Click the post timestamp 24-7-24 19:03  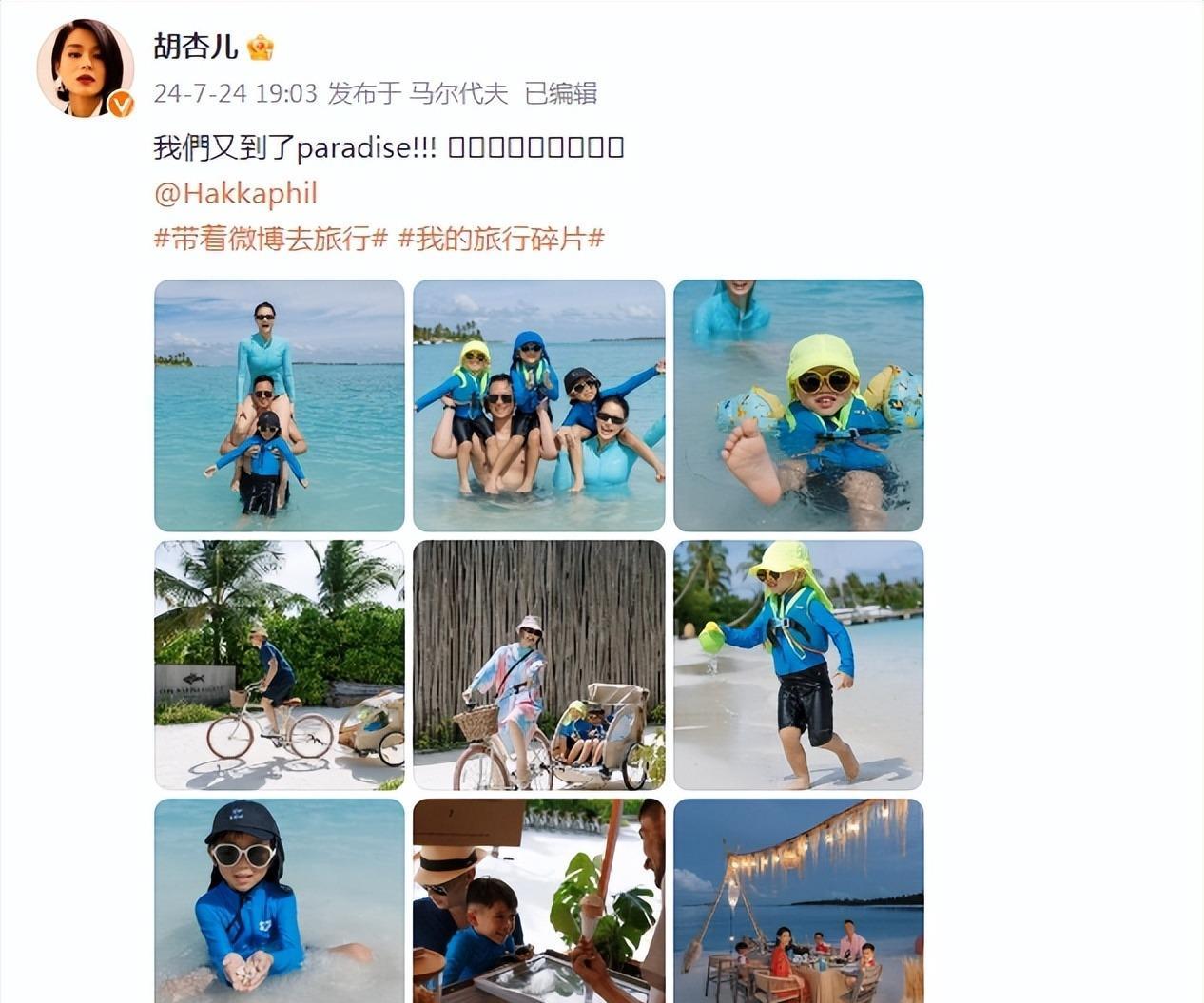(235, 93)
